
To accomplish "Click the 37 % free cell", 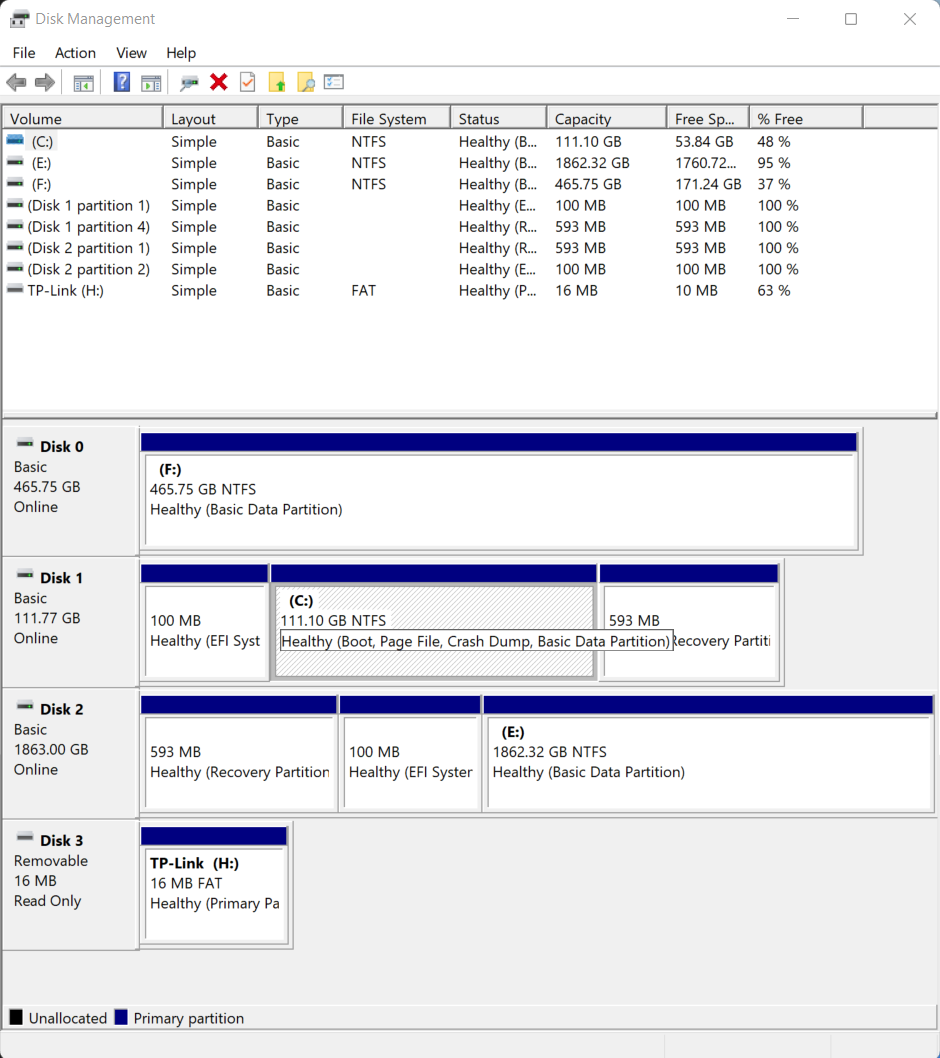I will (x=773, y=184).
